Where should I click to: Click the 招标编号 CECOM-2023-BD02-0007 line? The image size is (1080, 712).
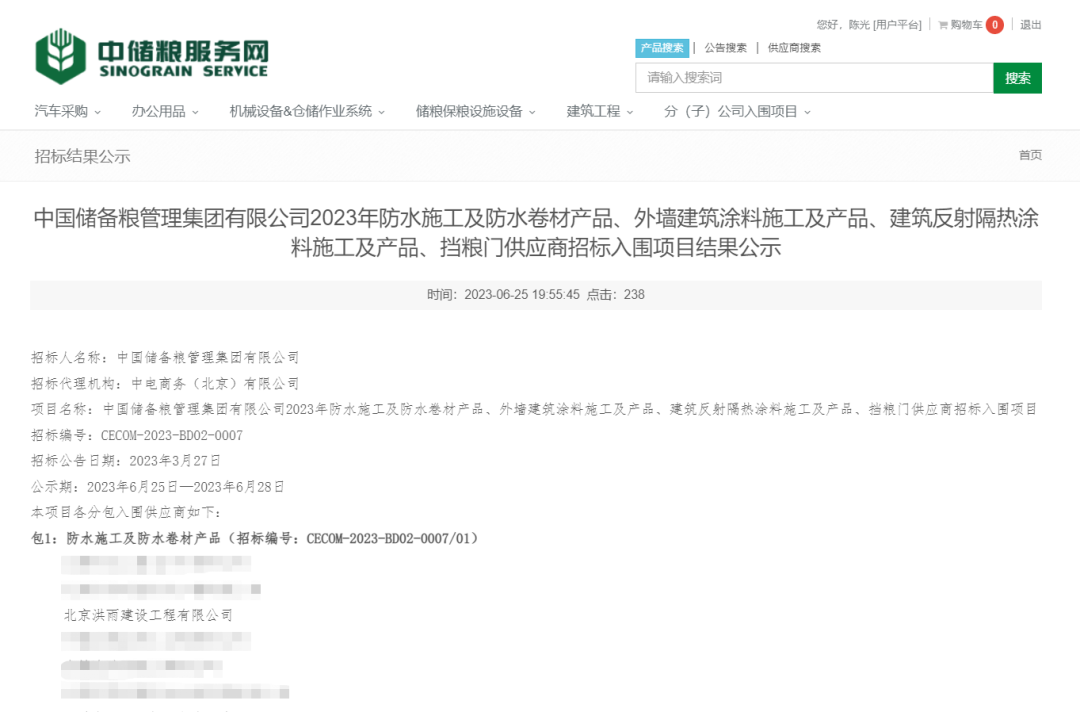[x=137, y=435]
